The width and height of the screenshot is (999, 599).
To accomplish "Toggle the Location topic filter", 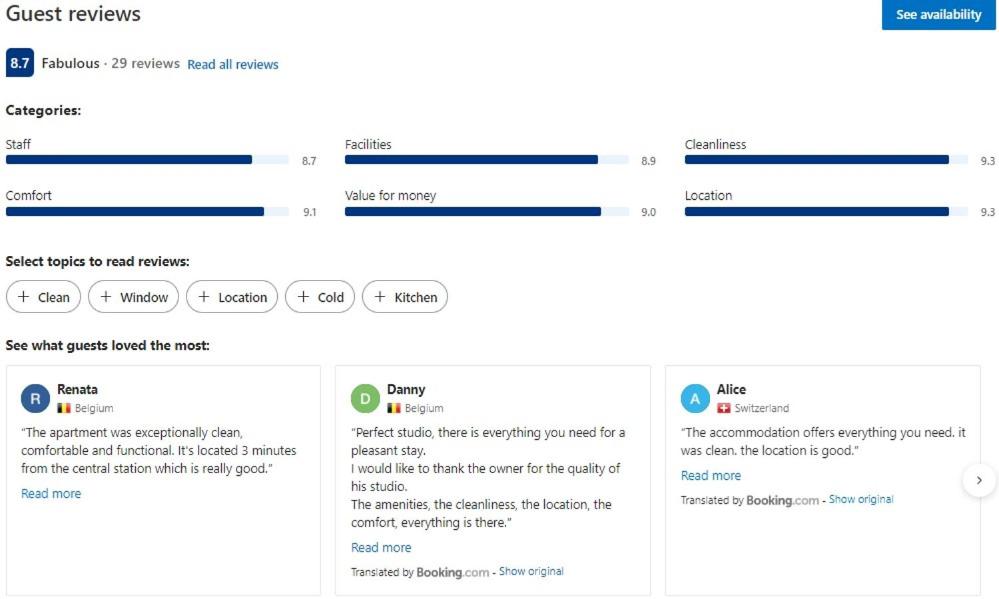I will tap(232, 297).
